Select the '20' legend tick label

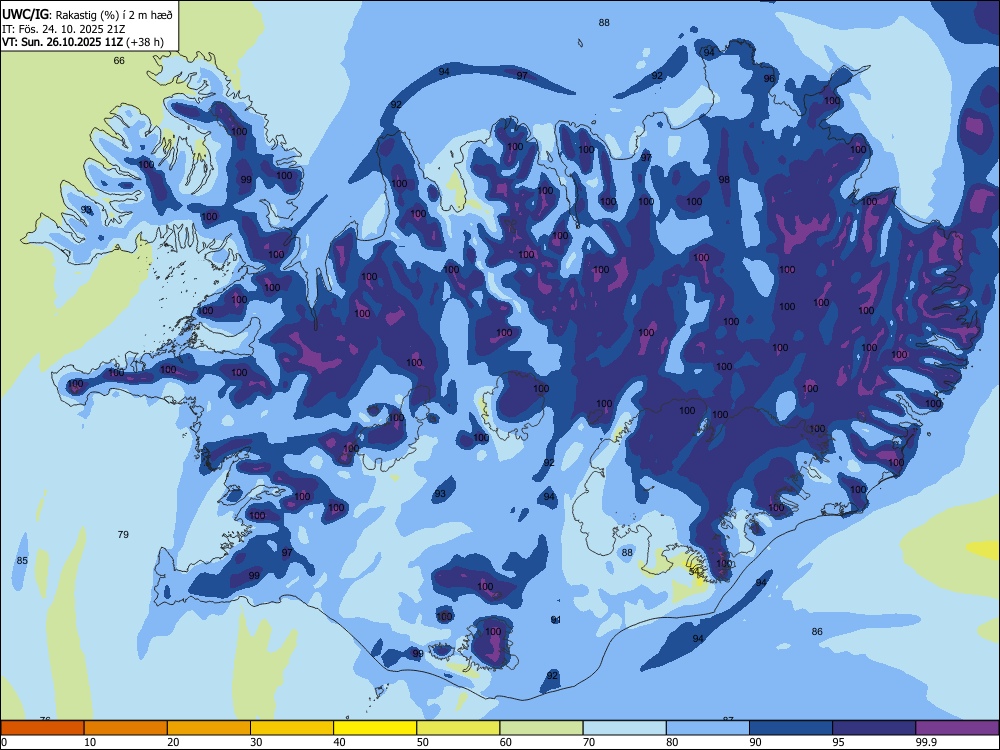pyautogui.click(x=173, y=742)
